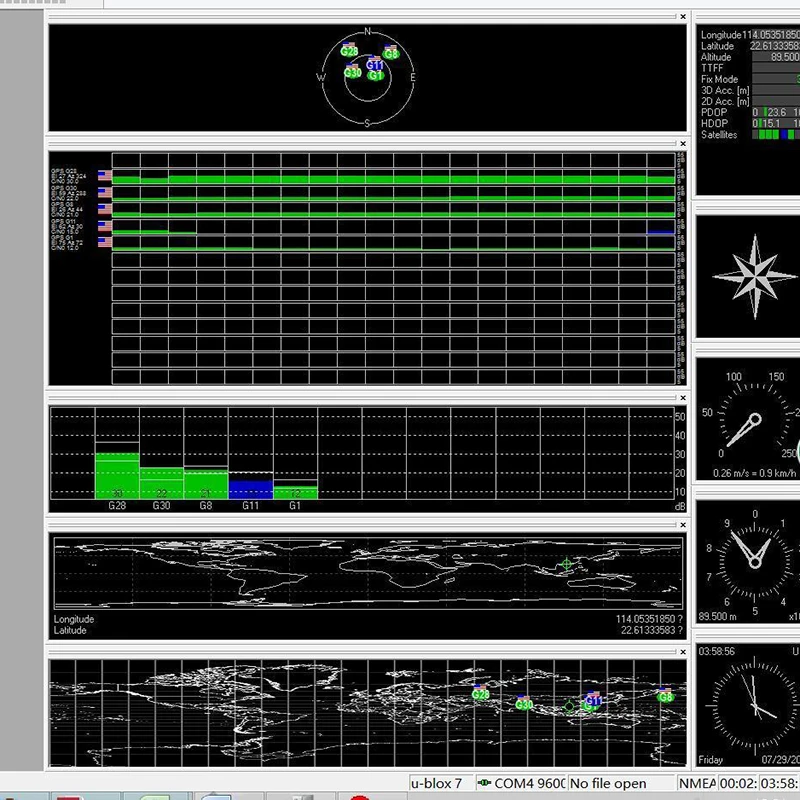Click the NMEA protocol field in status bar

pyautogui.click(x=697, y=783)
